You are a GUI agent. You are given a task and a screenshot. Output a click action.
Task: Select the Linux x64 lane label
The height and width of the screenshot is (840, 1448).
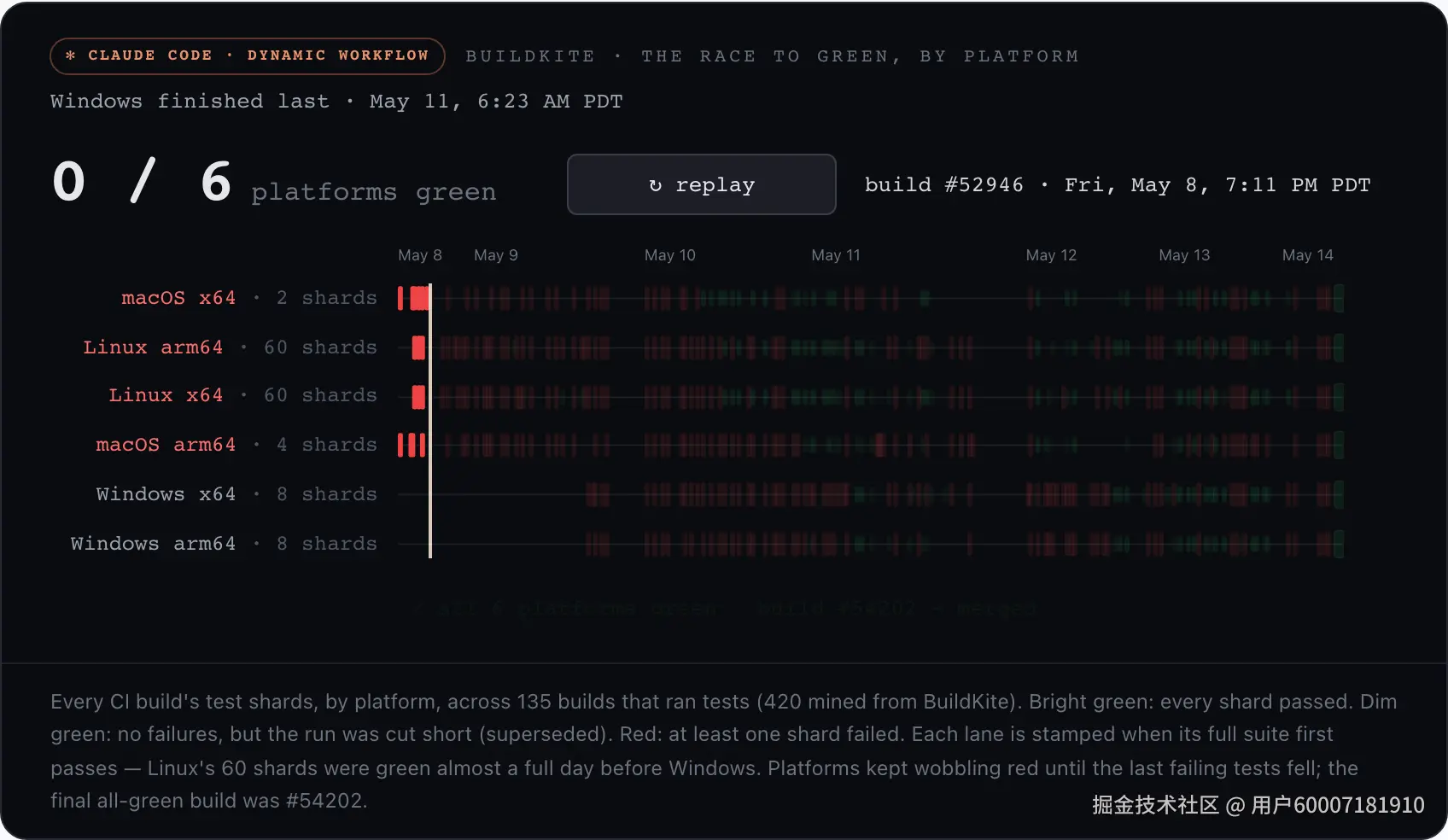[166, 395]
